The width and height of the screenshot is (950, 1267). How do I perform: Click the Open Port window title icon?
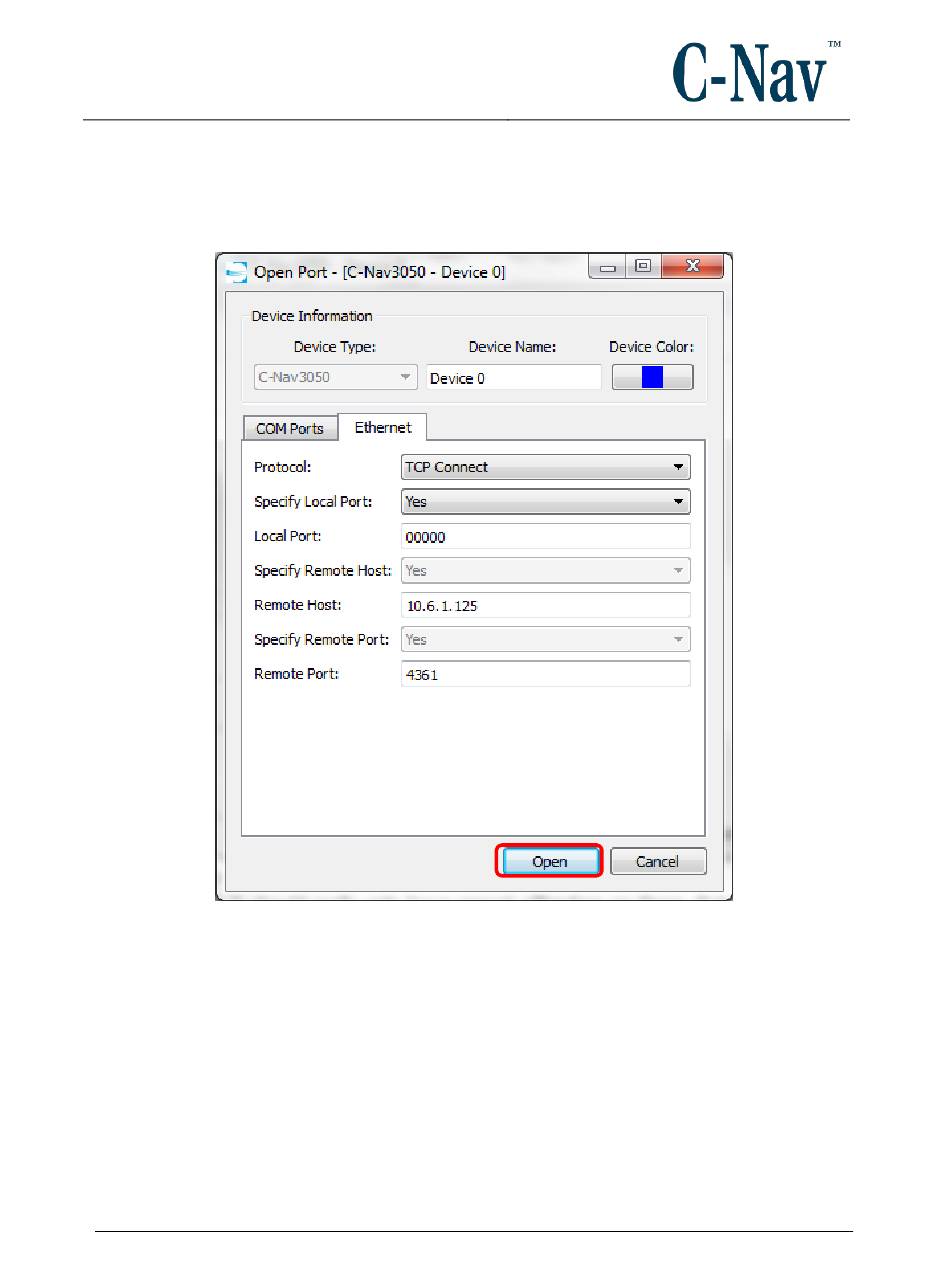tap(236, 272)
